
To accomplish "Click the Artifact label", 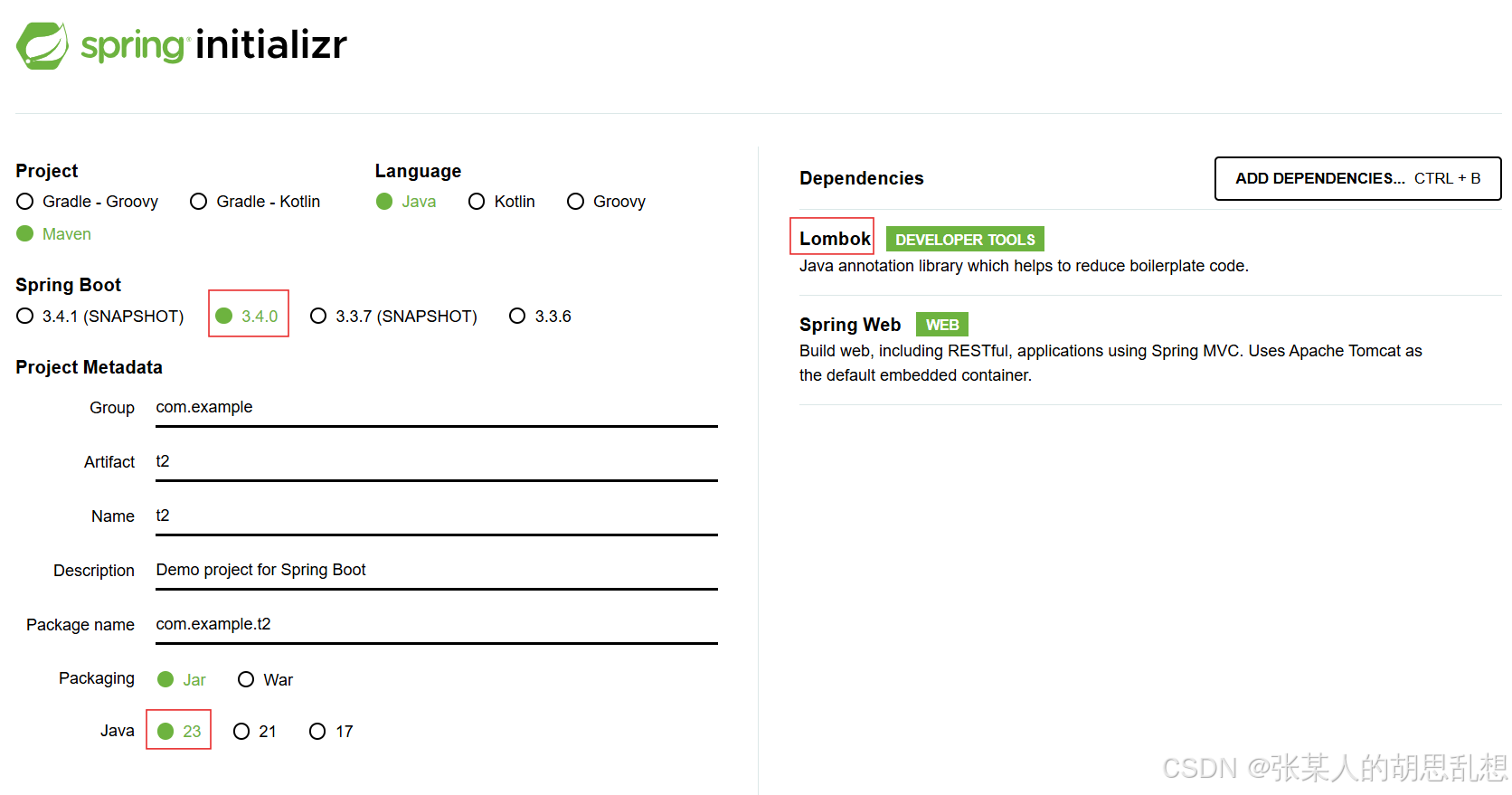I will point(109,462).
